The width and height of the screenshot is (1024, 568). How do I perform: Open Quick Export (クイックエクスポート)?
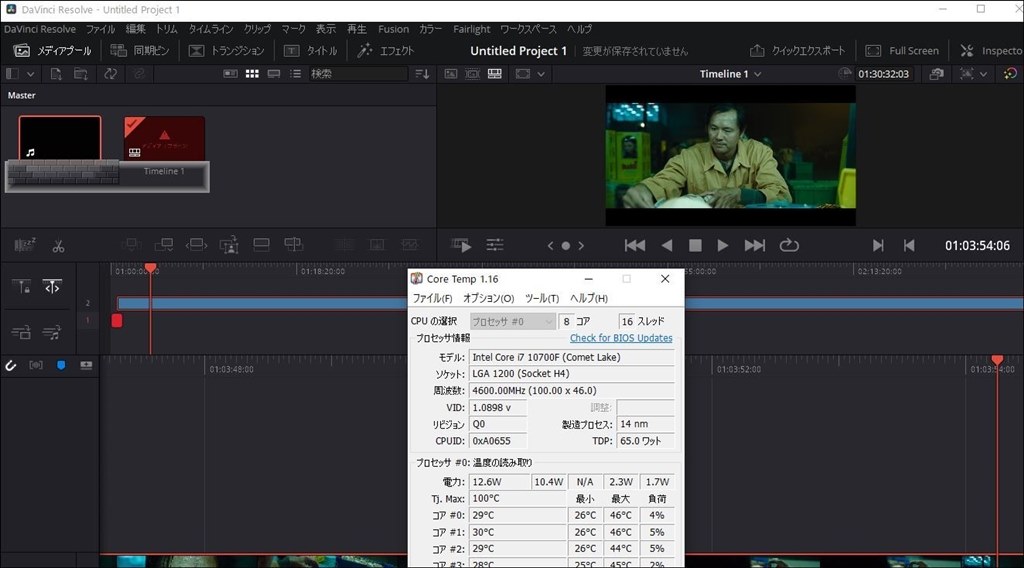[797, 50]
